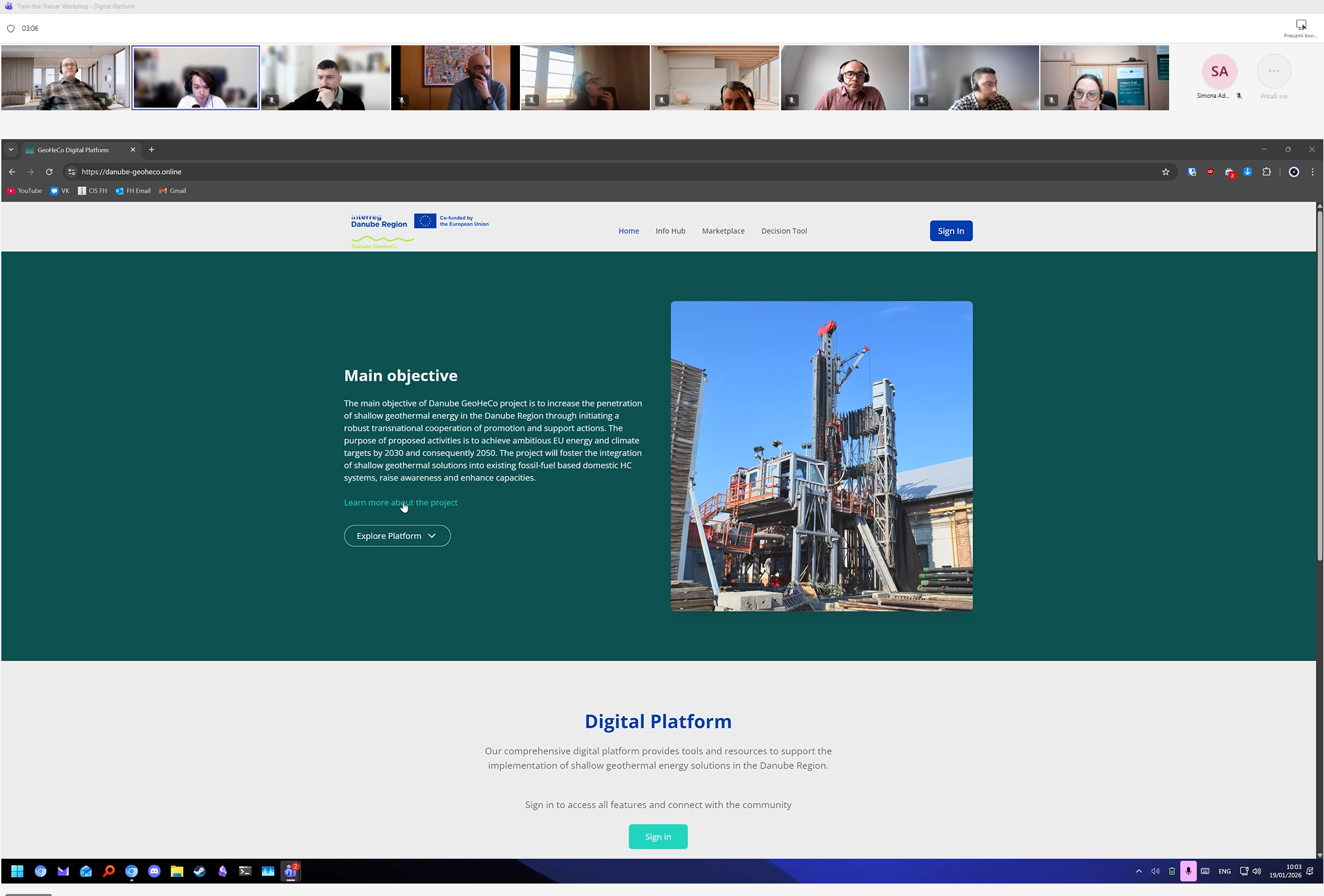Toggle the system volume tray icon
The height and width of the screenshot is (896, 1324).
coord(1256,871)
